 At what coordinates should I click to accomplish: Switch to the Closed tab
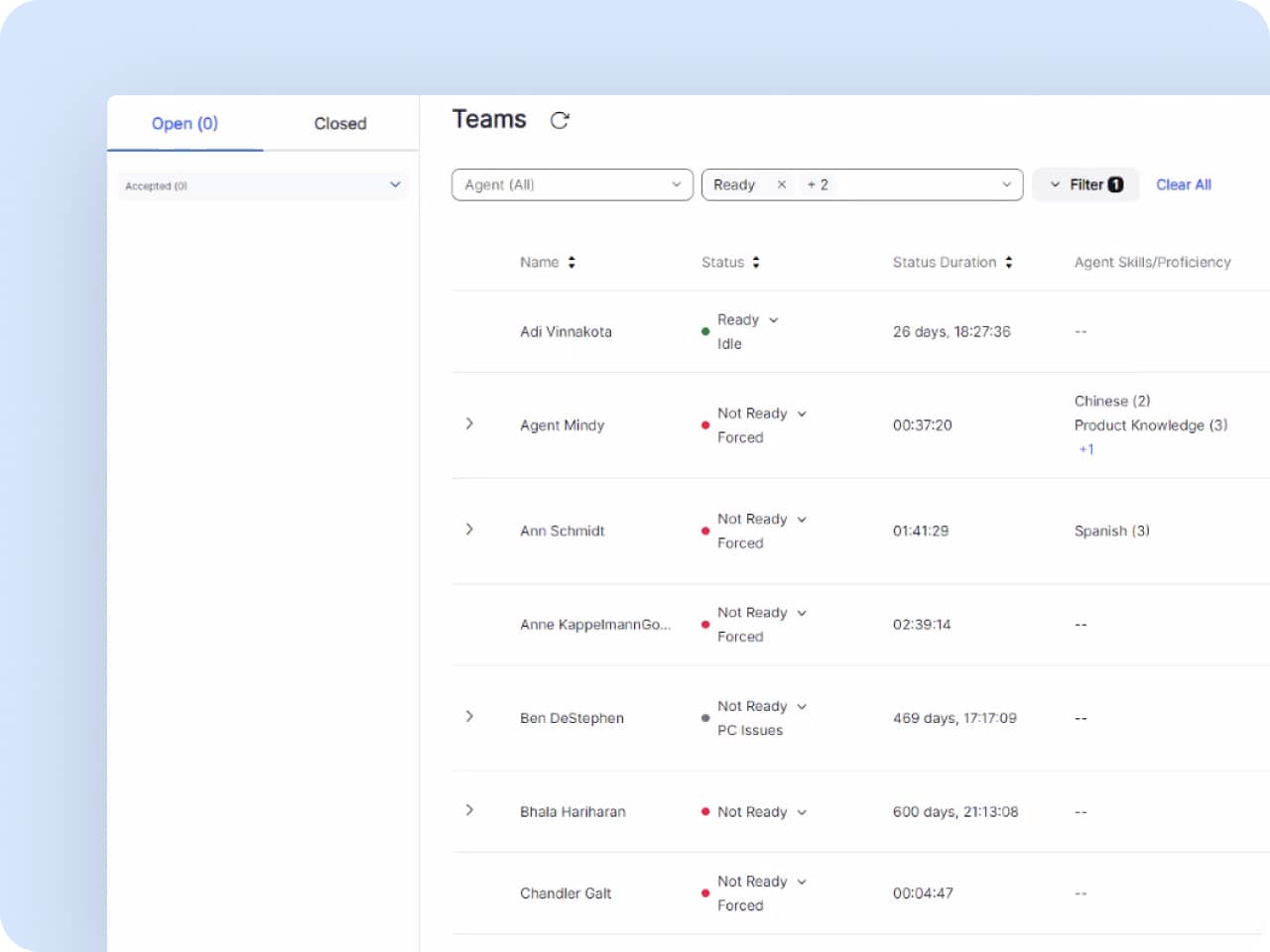(x=340, y=124)
